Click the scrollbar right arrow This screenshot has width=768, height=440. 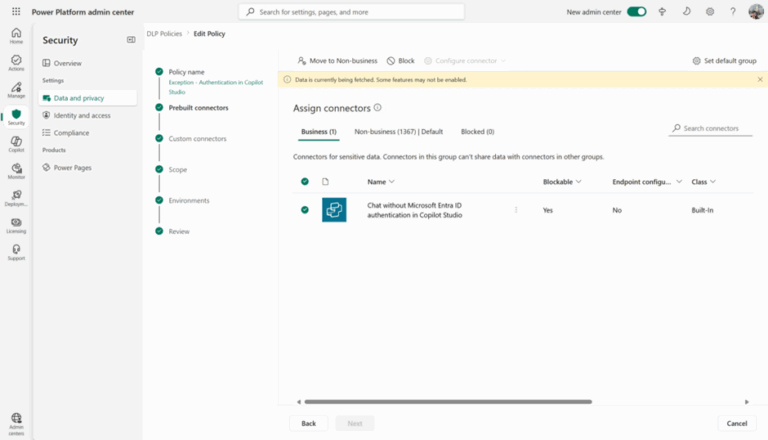click(746, 402)
